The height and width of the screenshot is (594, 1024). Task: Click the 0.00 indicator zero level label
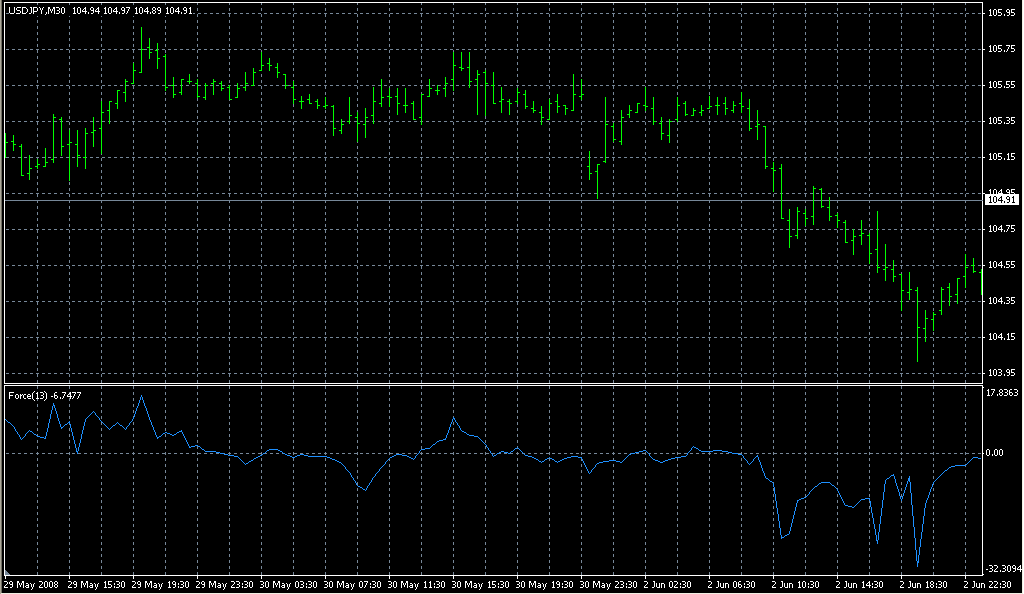coord(997,453)
